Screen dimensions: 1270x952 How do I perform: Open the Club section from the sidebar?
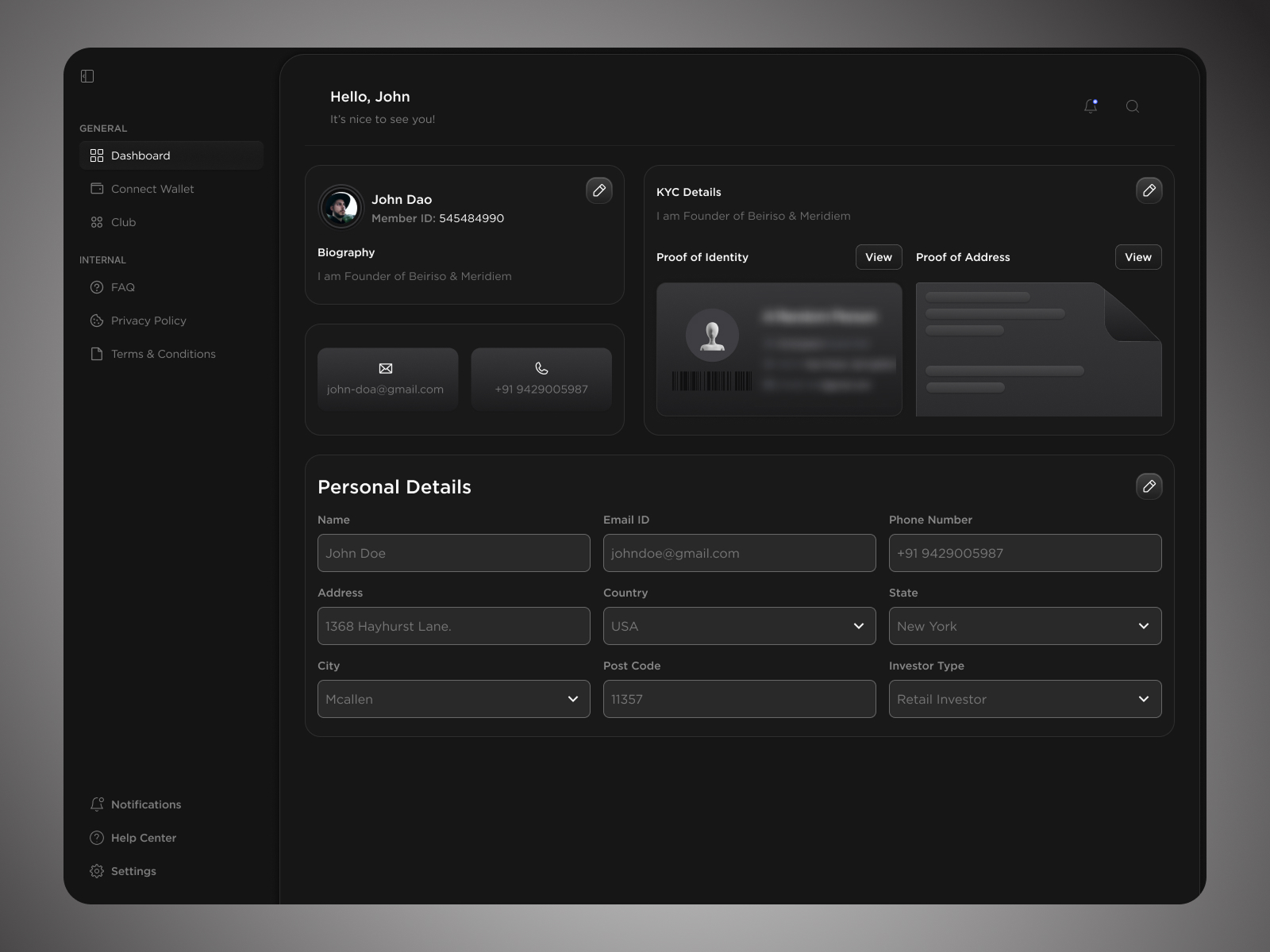[123, 222]
